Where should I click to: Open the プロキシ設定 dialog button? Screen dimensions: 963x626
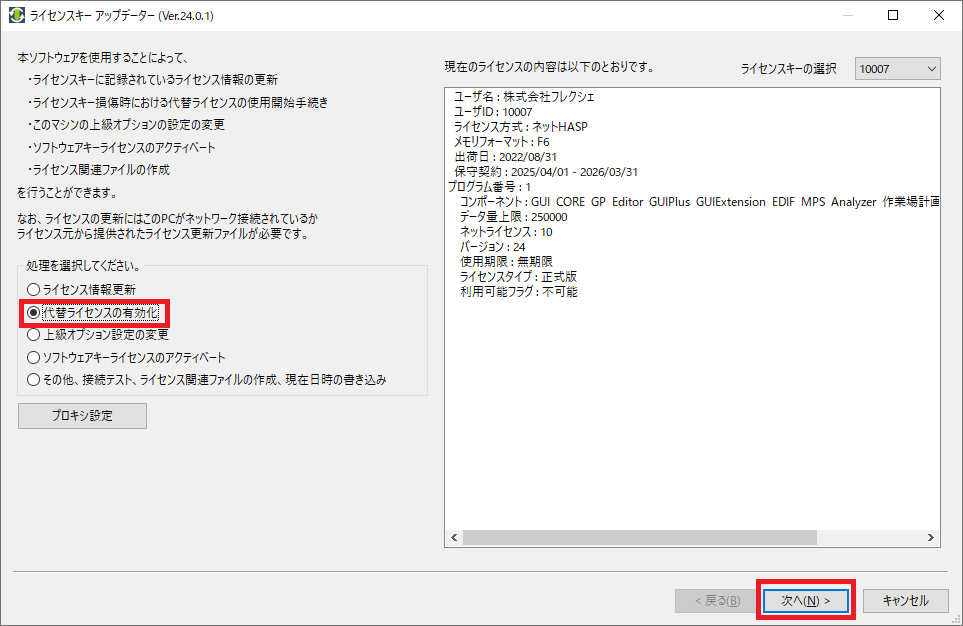click(82, 416)
